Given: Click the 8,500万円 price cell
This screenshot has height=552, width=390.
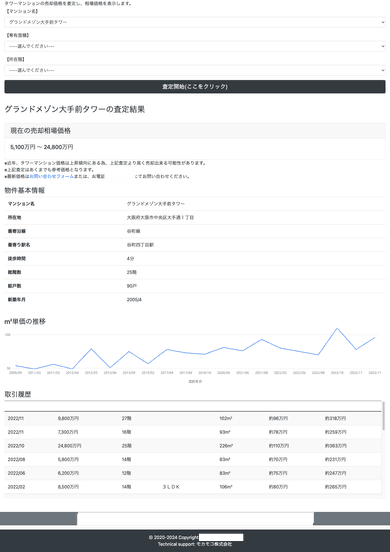Looking at the screenshot, I should tap(68, 487).
